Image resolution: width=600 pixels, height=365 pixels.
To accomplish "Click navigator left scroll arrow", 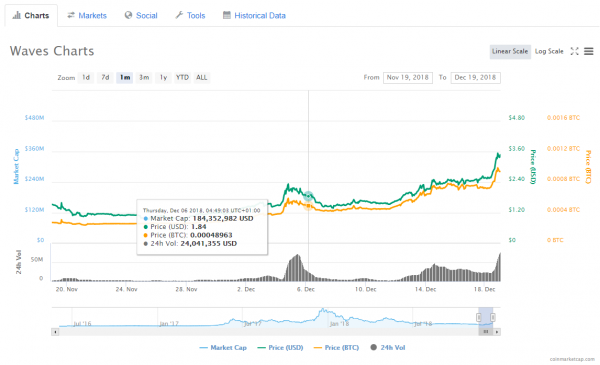I will [55, 332].
